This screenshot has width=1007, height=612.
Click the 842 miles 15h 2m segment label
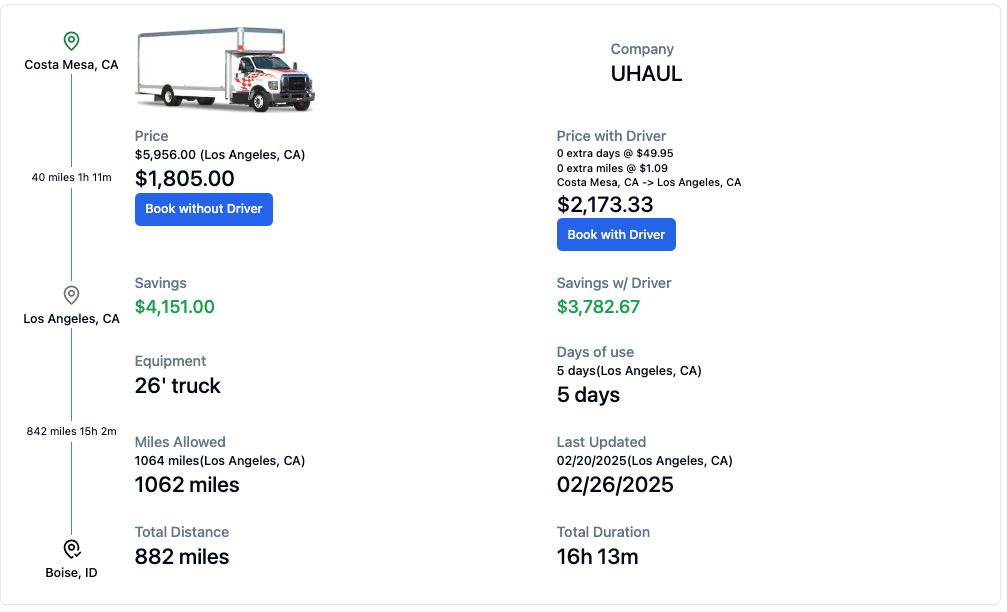click(x=71, y=432)
